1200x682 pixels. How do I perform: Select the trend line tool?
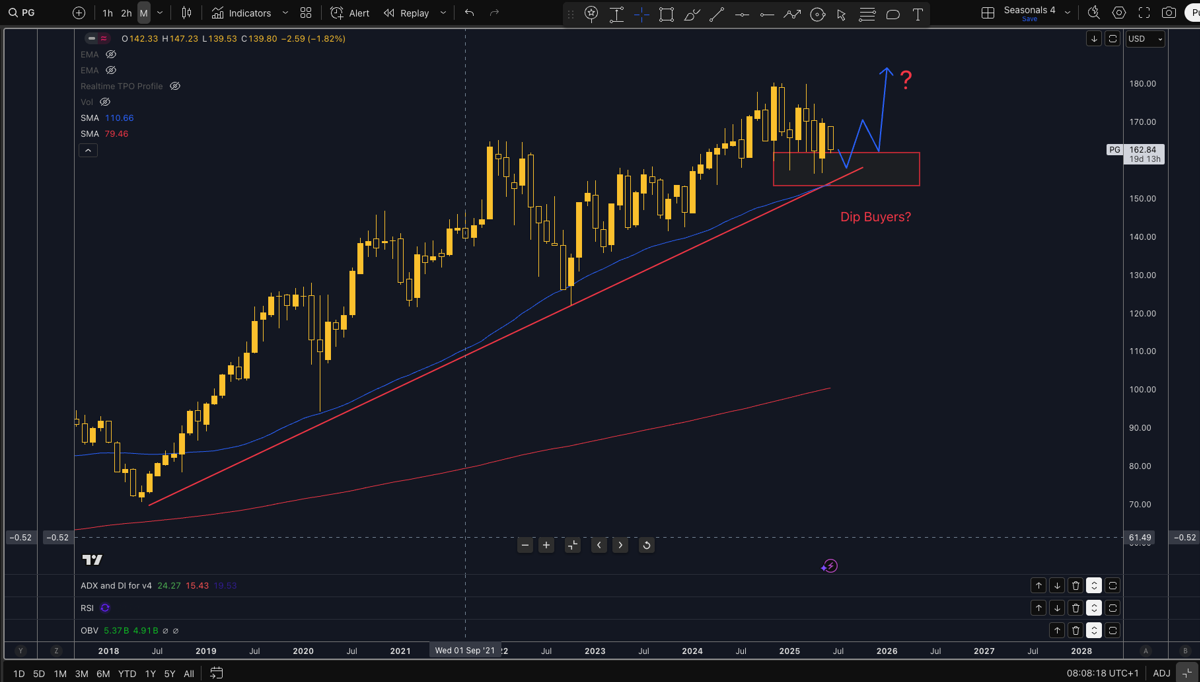click(x=716, y=14)
